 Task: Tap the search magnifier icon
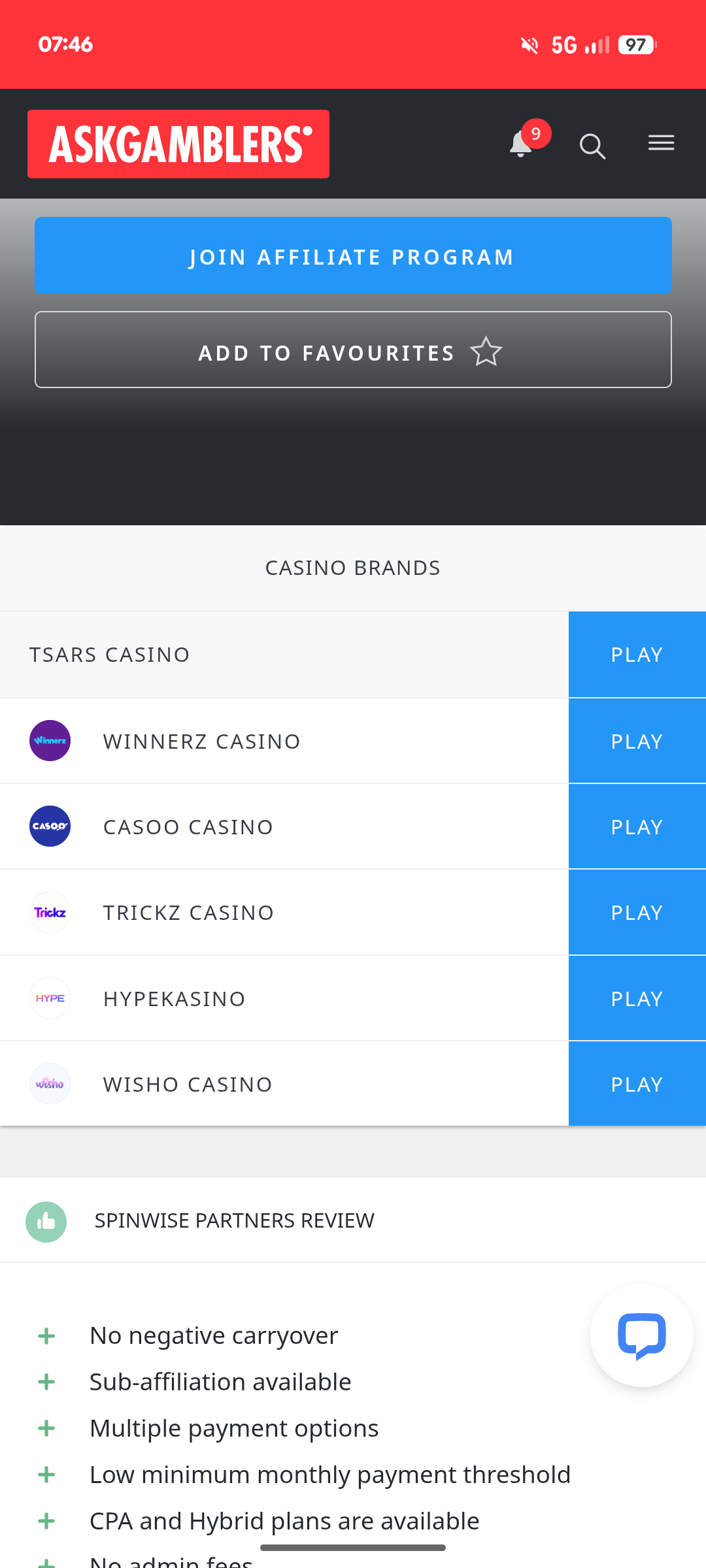[x=592, y=146]
